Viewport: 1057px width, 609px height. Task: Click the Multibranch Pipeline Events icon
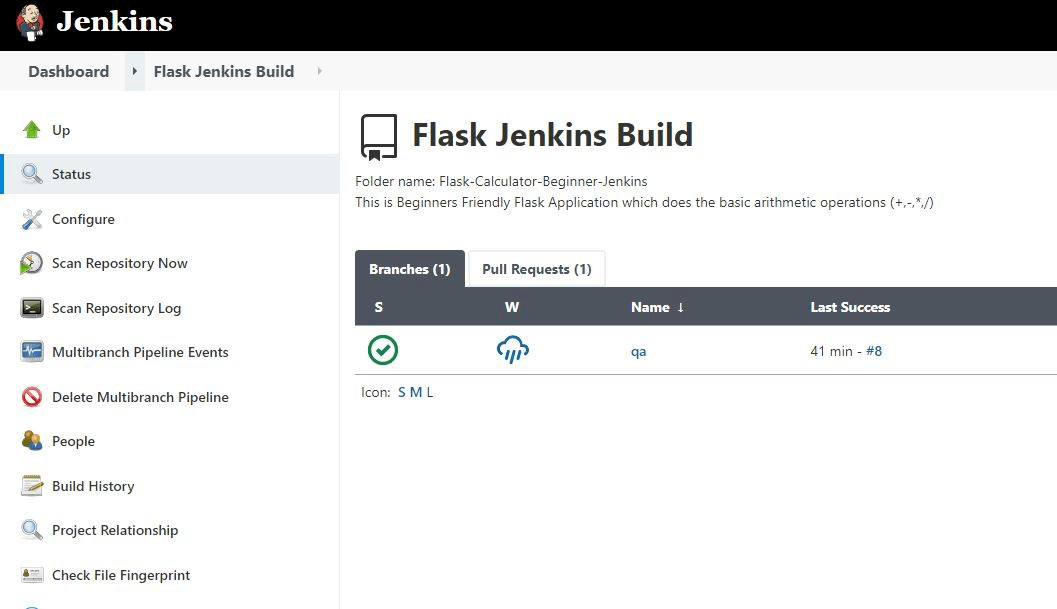coord(30,352)
